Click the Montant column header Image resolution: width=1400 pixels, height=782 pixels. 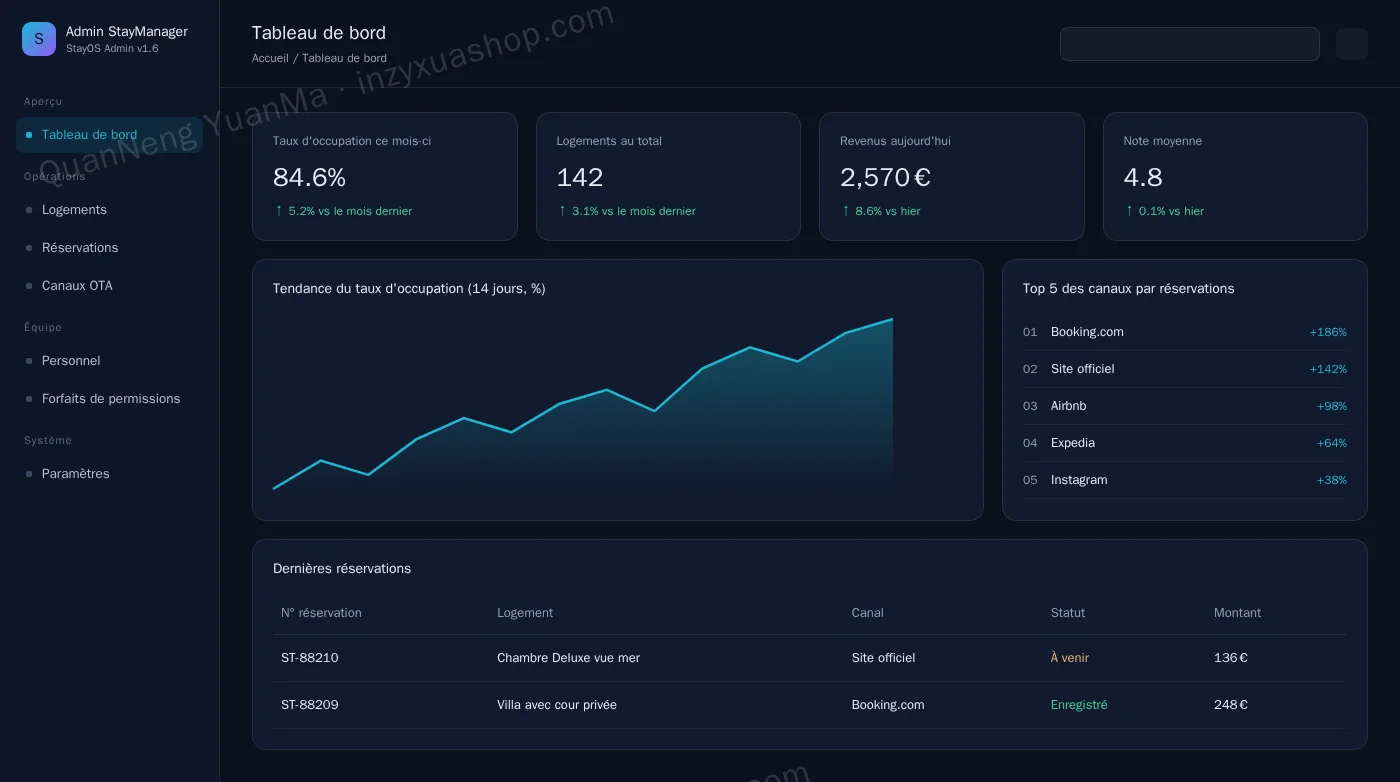click(x=1237, y=613)
